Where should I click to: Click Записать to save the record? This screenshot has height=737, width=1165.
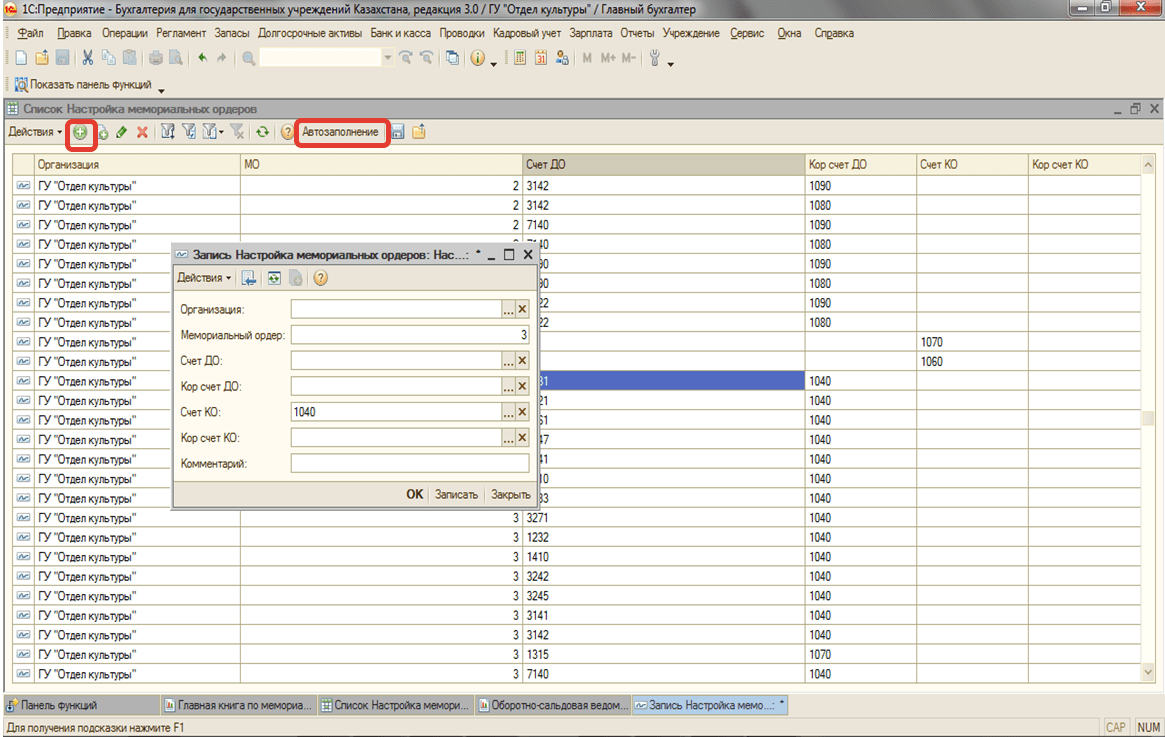(x=456, y=494)
